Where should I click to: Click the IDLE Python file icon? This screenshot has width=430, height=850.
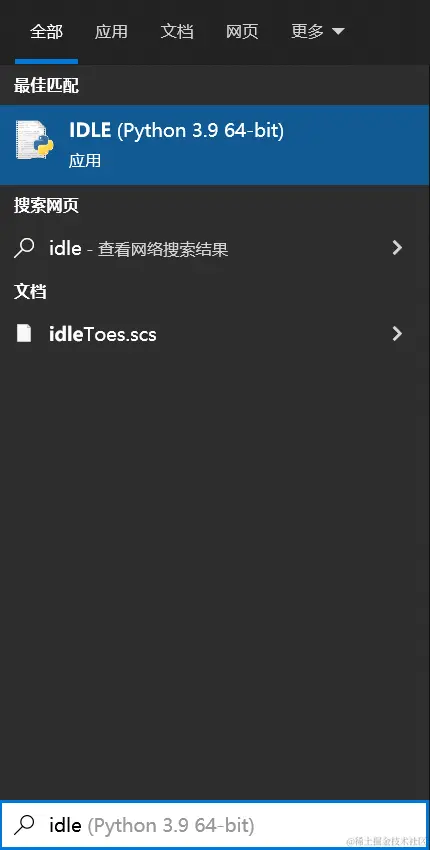coord(34,139)
